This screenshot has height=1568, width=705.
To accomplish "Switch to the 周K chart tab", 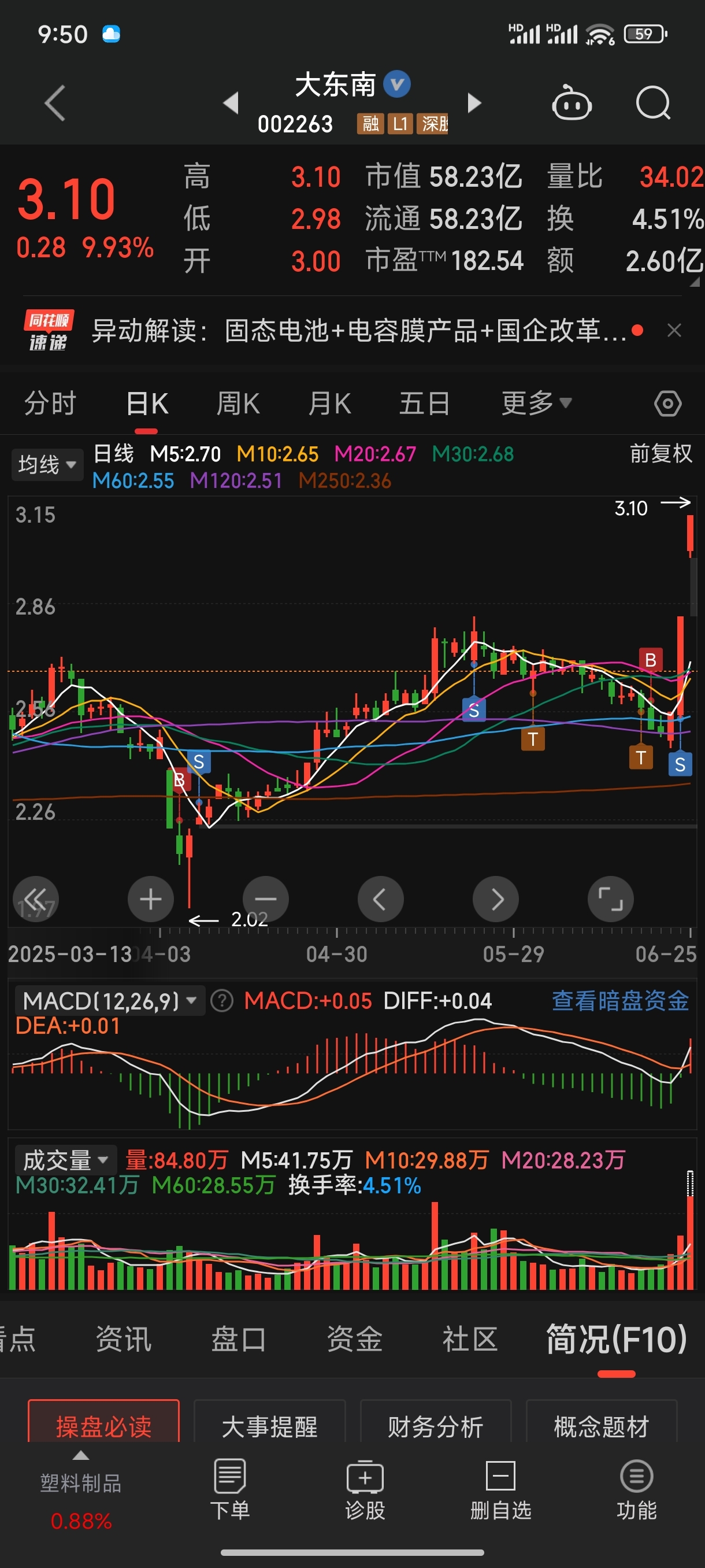I will [x=238, y=404].
